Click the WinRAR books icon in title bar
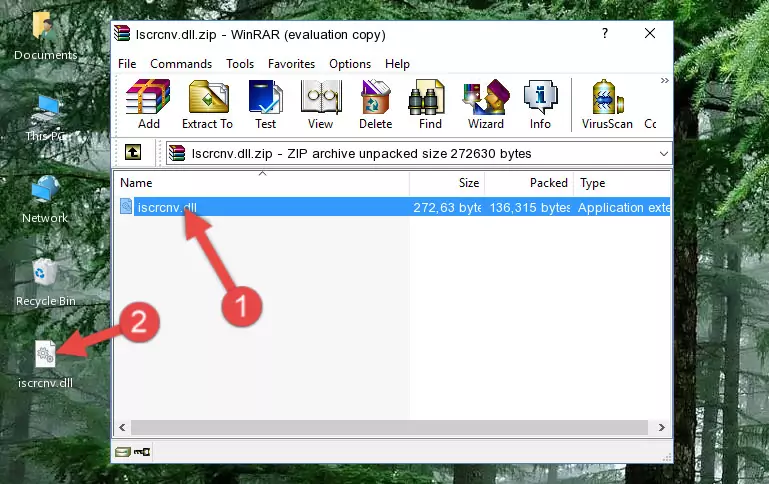 [x=122, y=33]
